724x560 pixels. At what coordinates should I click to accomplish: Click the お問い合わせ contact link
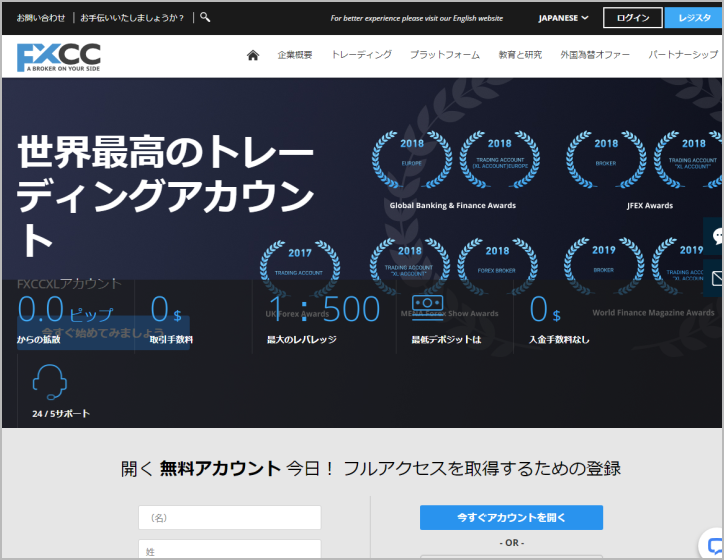(x=41, y=18)
